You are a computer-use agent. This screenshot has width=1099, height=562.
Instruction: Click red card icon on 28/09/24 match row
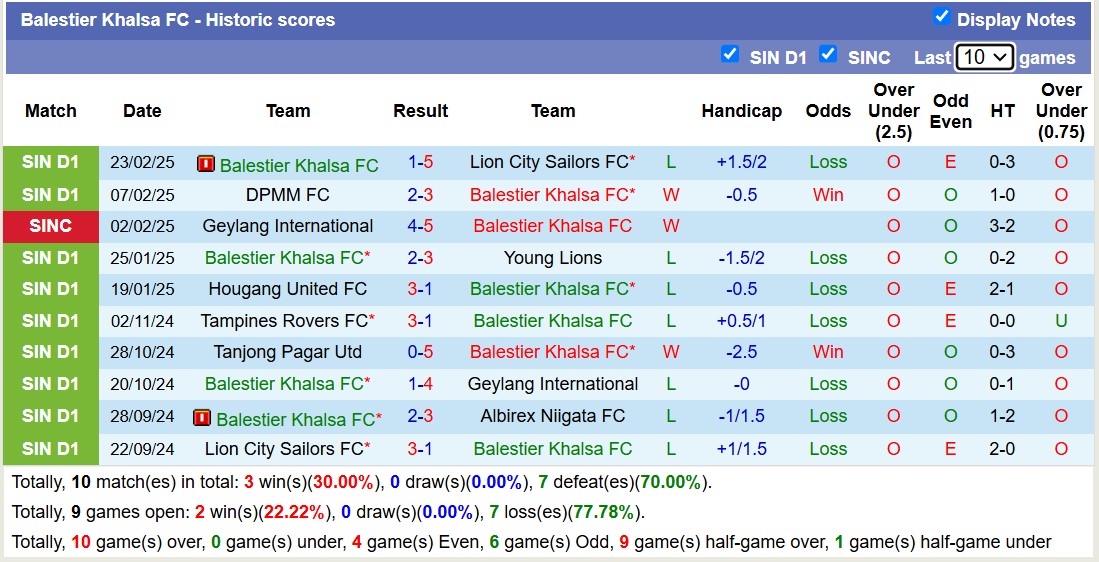click(x=202, y=418)
